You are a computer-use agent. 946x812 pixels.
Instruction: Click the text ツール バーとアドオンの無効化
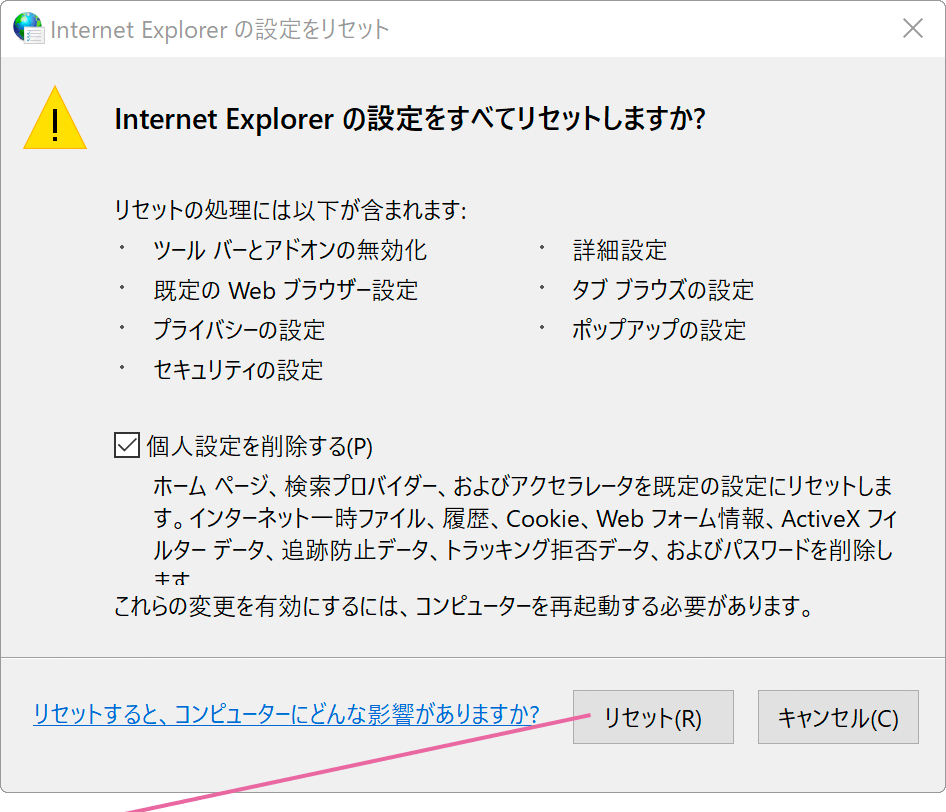click(x=290, y=250)
